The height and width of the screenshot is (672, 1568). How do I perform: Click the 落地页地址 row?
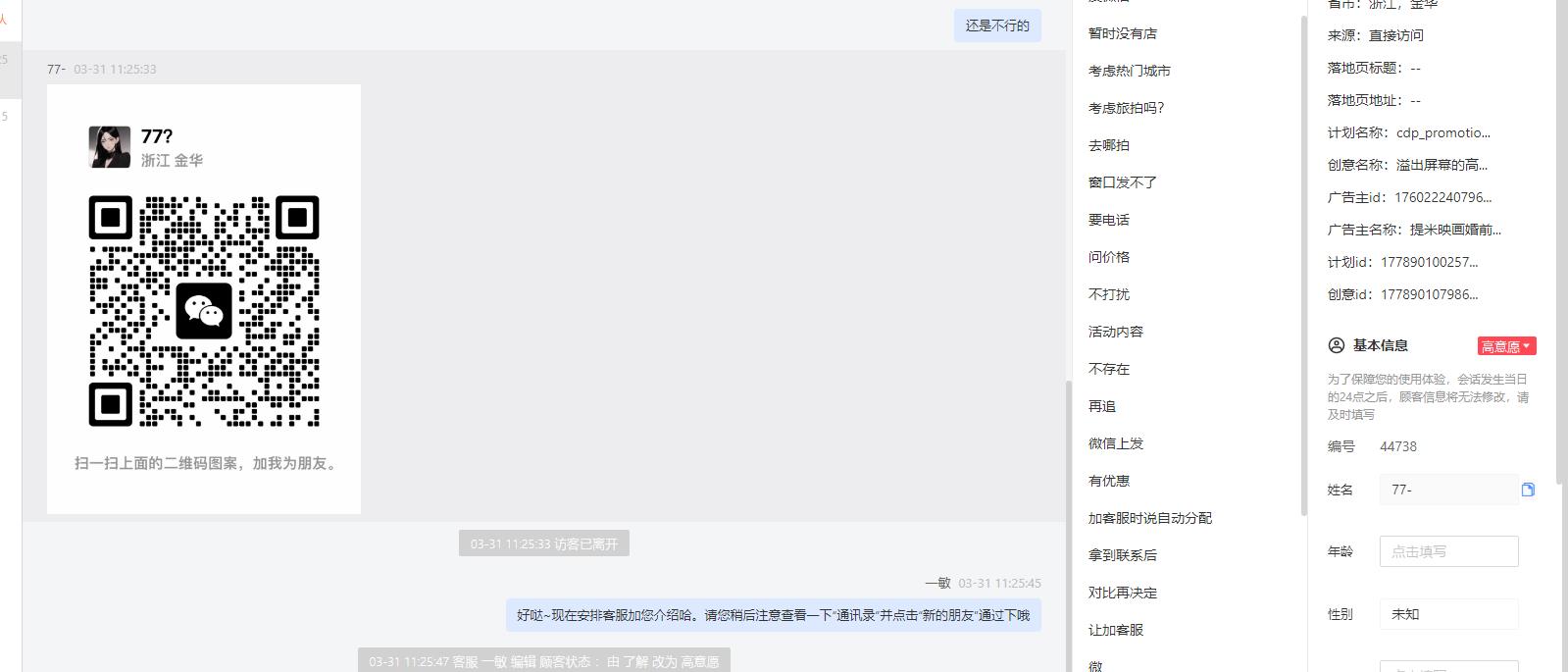1374,100
